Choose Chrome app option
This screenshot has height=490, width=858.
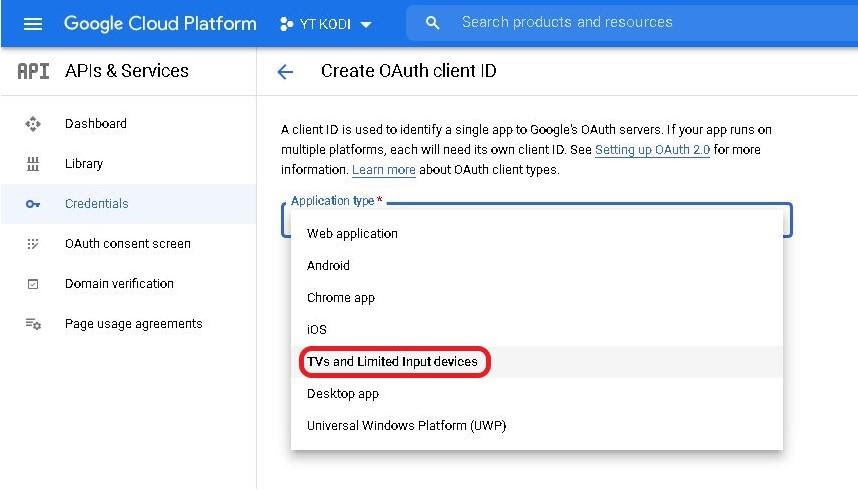click(x=537, y=298)
